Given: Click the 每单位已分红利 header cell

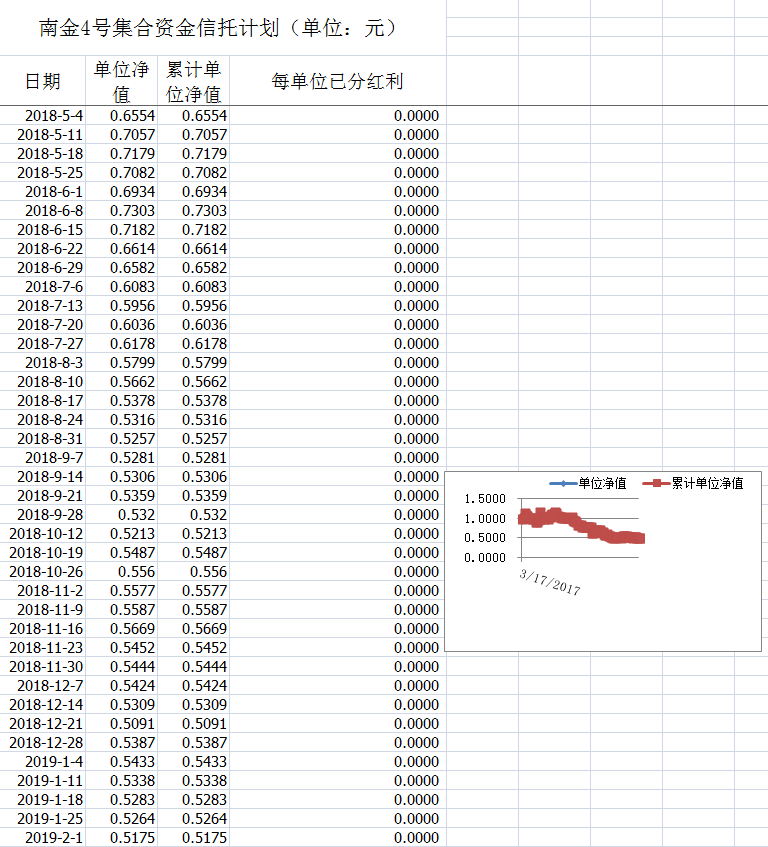Looking at the screenshot, I should tap(338, 80).
